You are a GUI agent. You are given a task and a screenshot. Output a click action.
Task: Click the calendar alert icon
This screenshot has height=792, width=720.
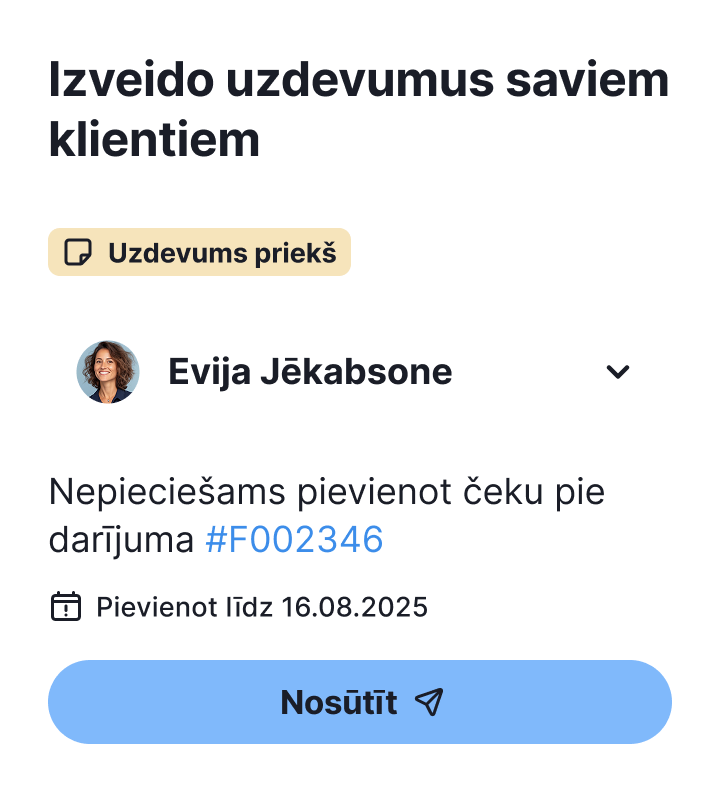[66, 606]
